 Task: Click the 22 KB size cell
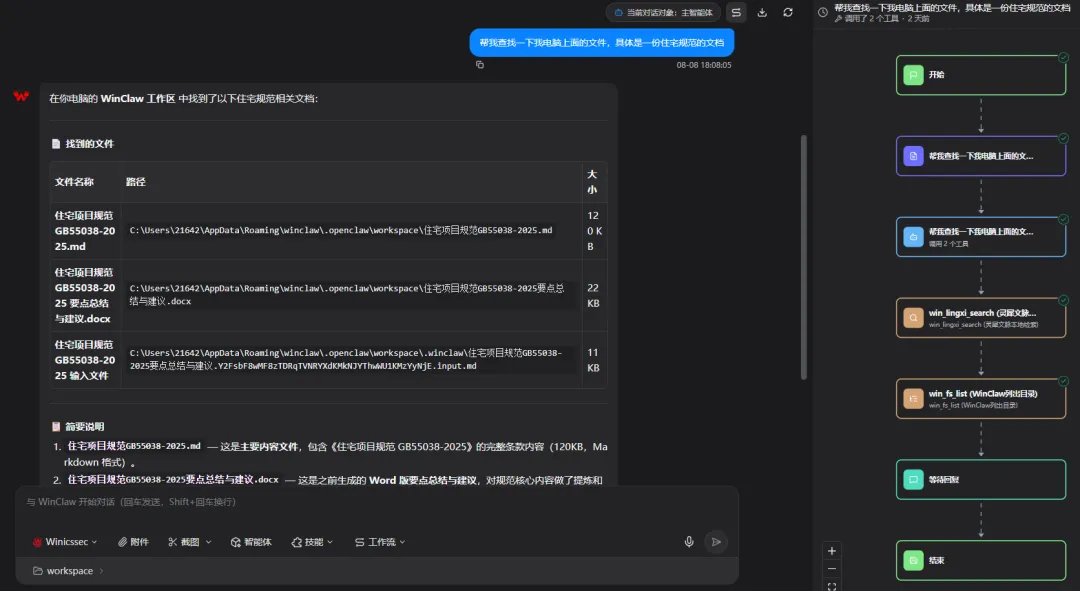[x=593, y=296]
